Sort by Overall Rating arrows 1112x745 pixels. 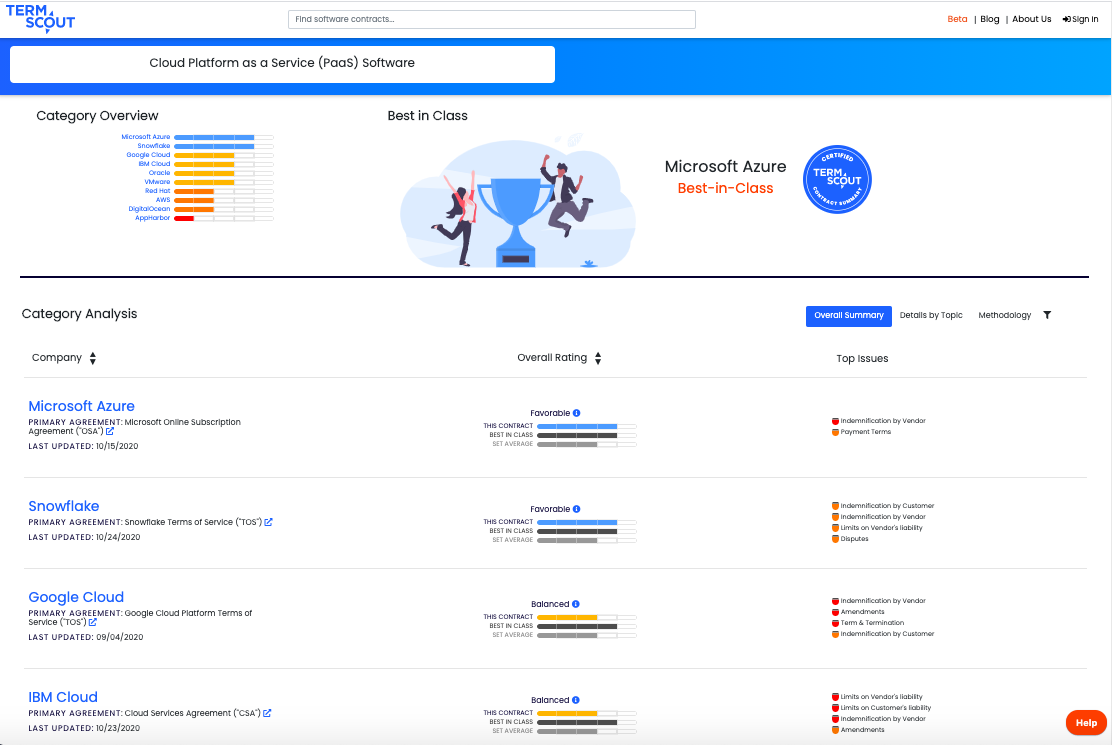[598, 358]
